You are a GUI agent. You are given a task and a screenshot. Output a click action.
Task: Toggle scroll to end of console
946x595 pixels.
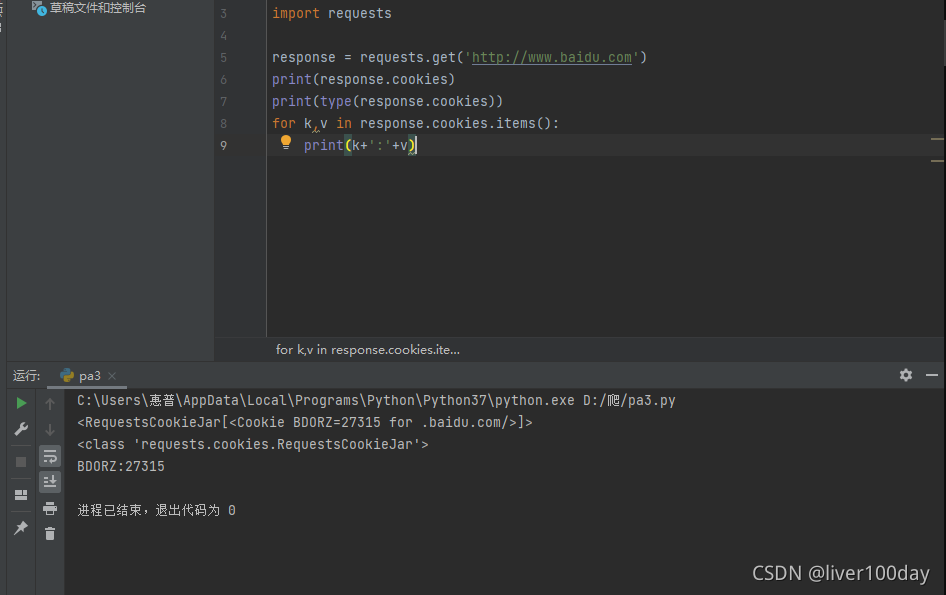tap(50, 482)
